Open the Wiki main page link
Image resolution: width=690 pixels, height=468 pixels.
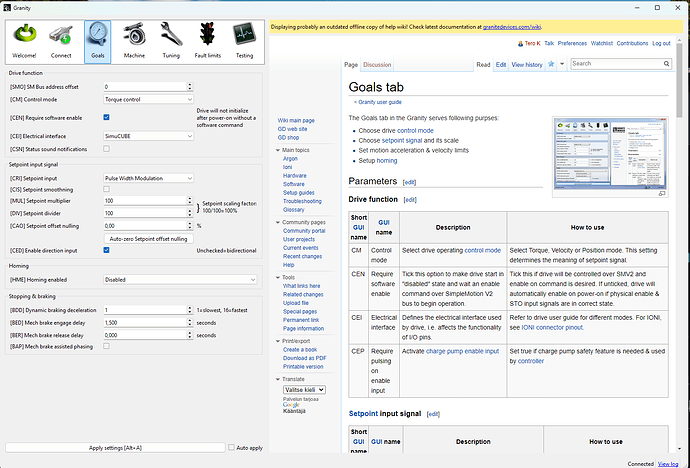point(296,121)
